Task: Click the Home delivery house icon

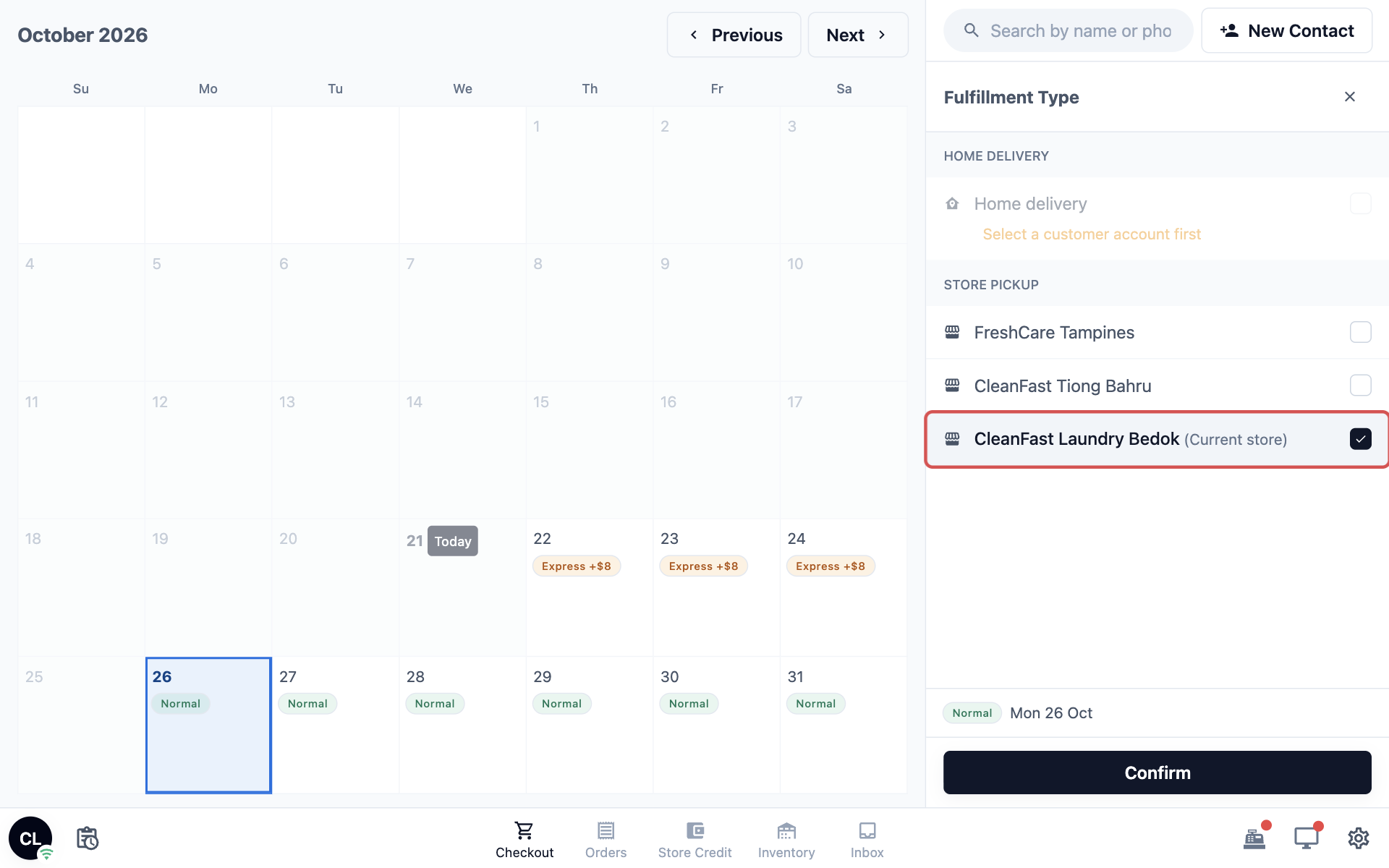Action: [x=952, y=204]
